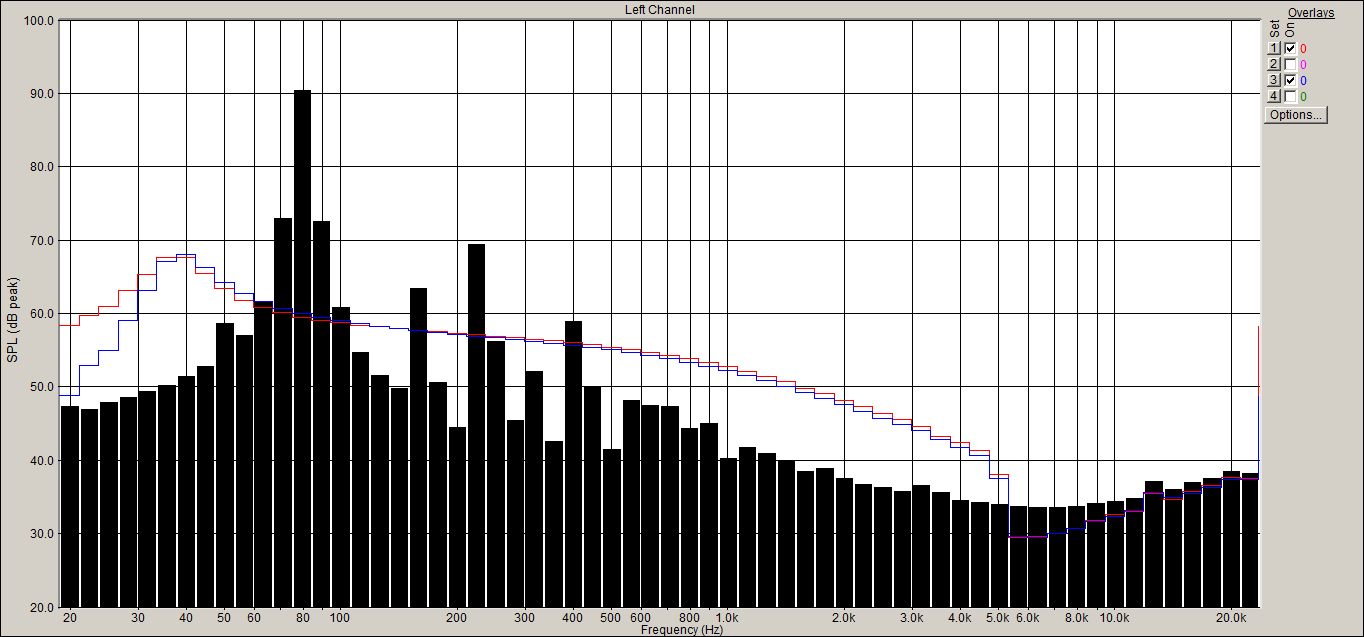This screenshot has width=1364, height=637.
Task: Click the 10.0k frequency axis label
Action: click(x=1114, y=618)
